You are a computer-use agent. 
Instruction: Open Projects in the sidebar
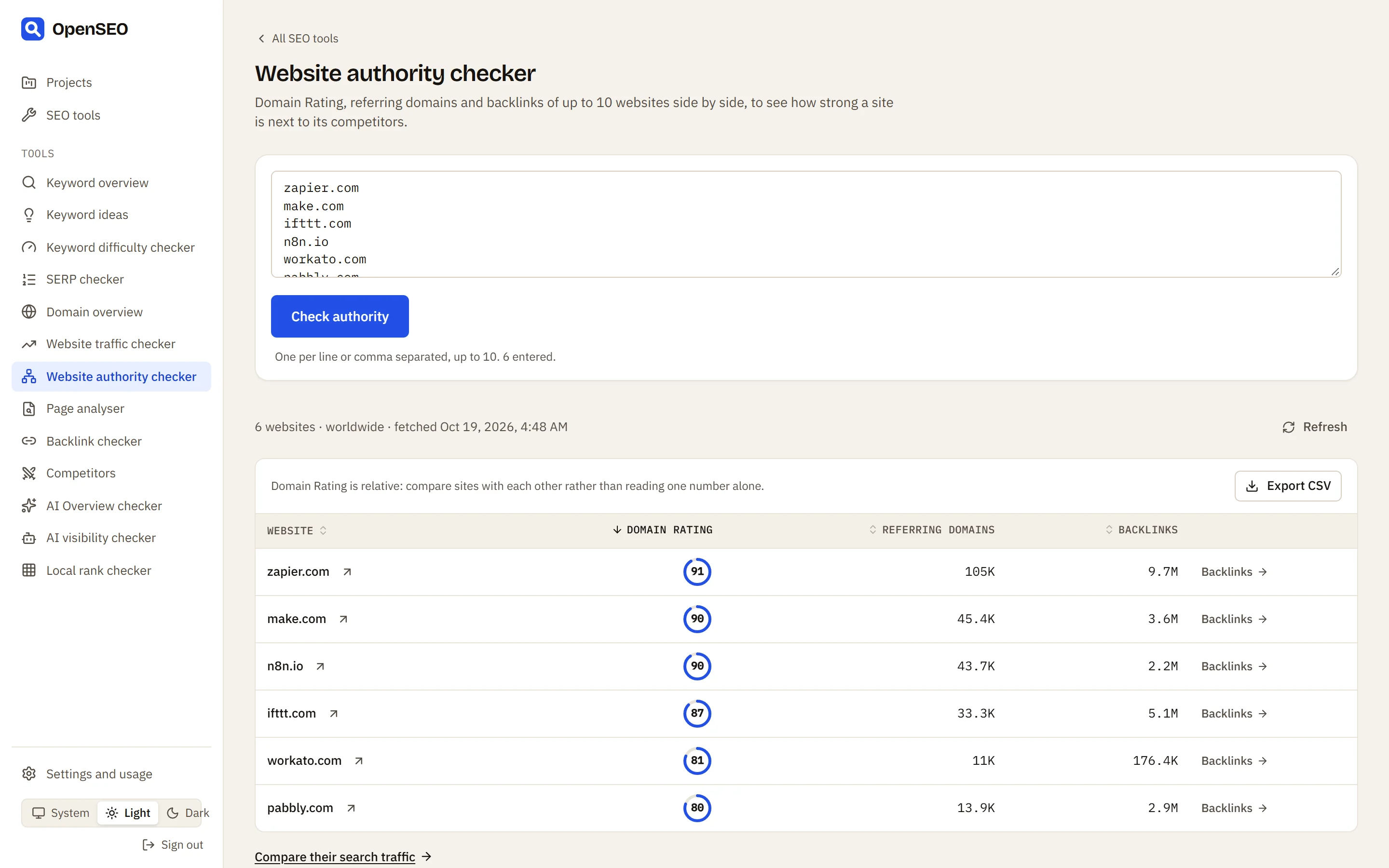tap(111, 82)
